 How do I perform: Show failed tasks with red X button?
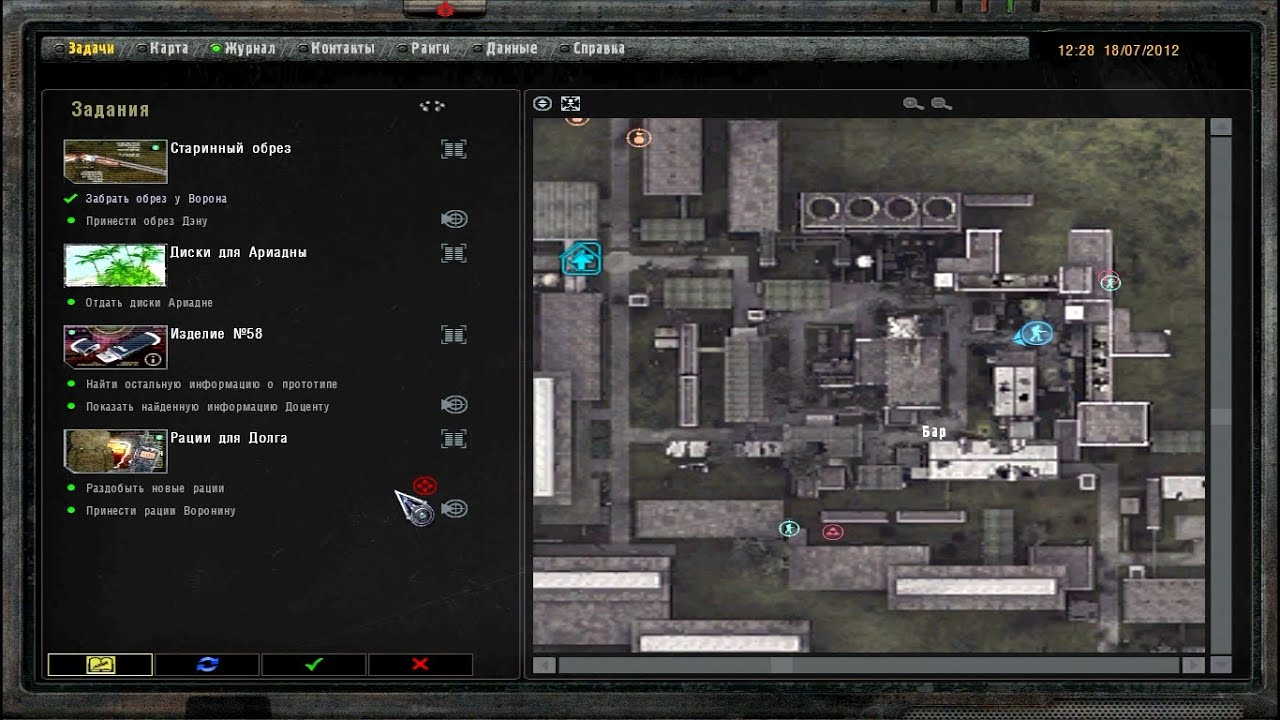tap(420, 664)
